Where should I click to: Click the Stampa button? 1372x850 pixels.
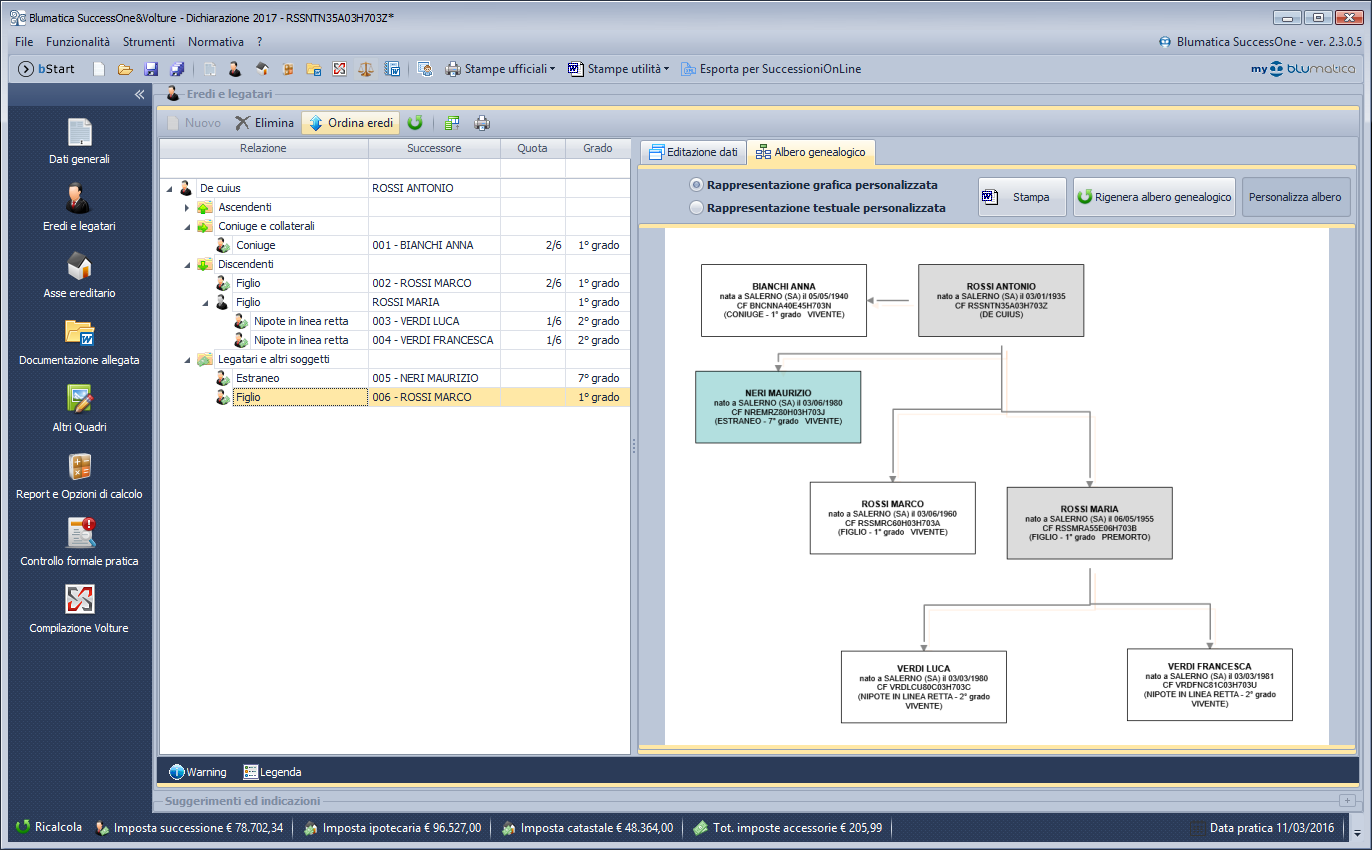point(1022,197)
